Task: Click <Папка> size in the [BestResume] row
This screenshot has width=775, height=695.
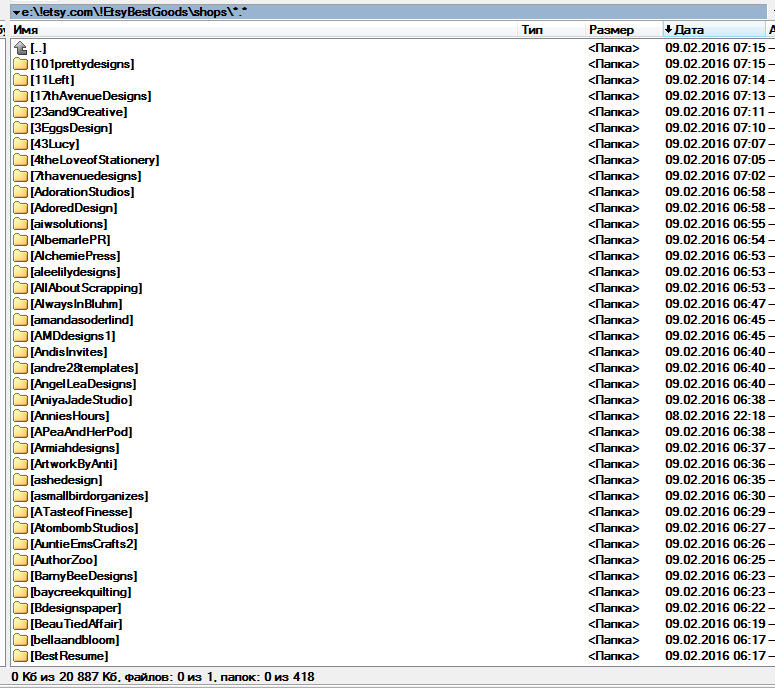Action: coord(613,655)
